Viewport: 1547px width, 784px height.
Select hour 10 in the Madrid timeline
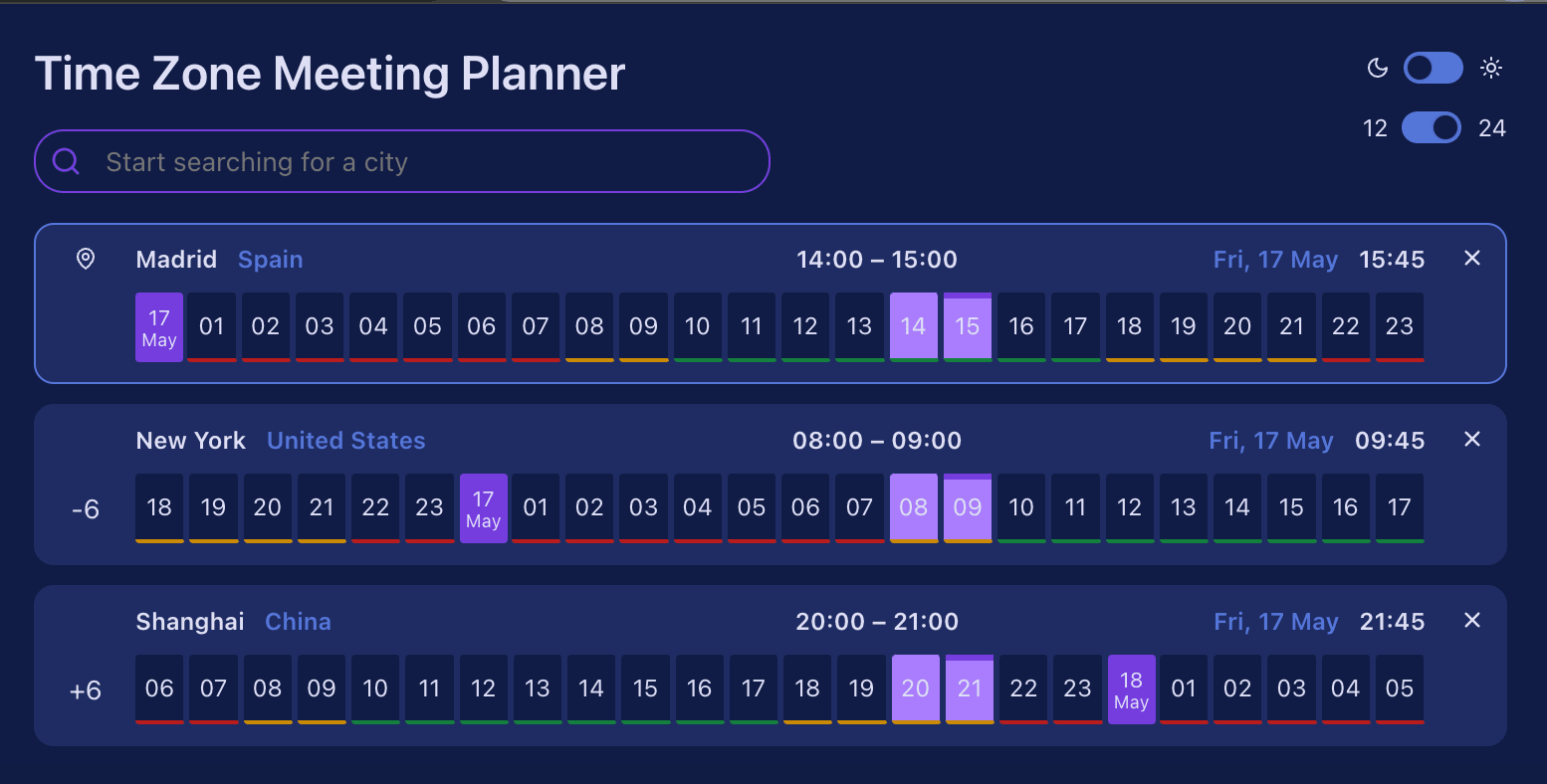coord(698,327)
